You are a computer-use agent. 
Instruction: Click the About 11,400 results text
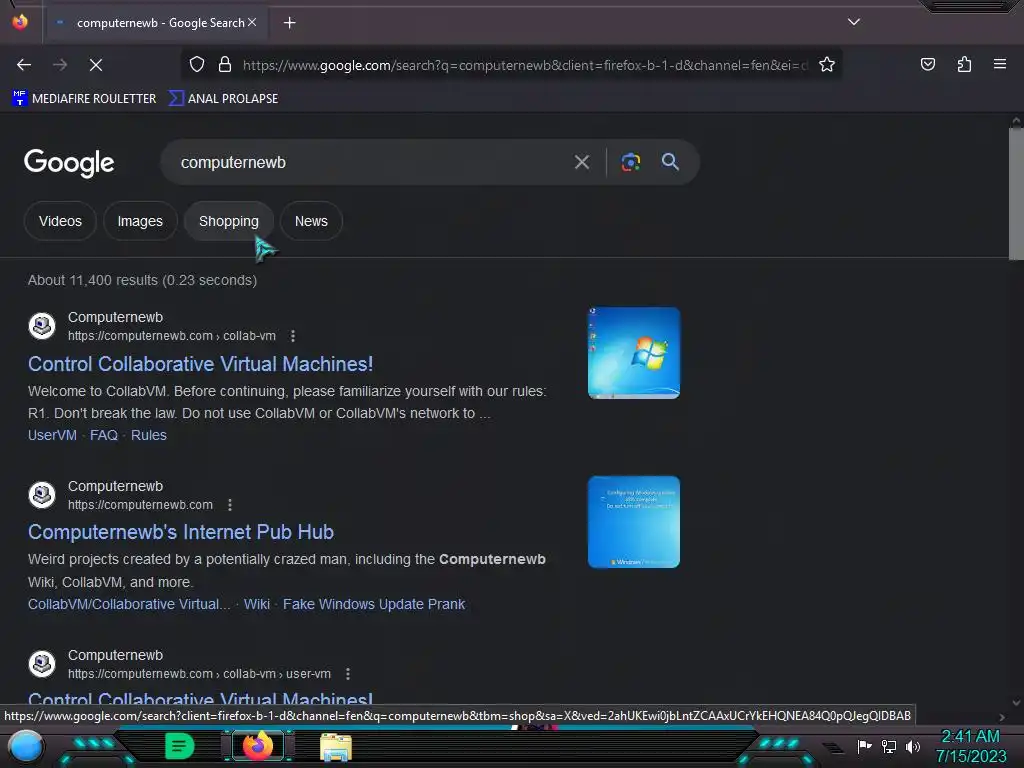[x=142, y=280]
